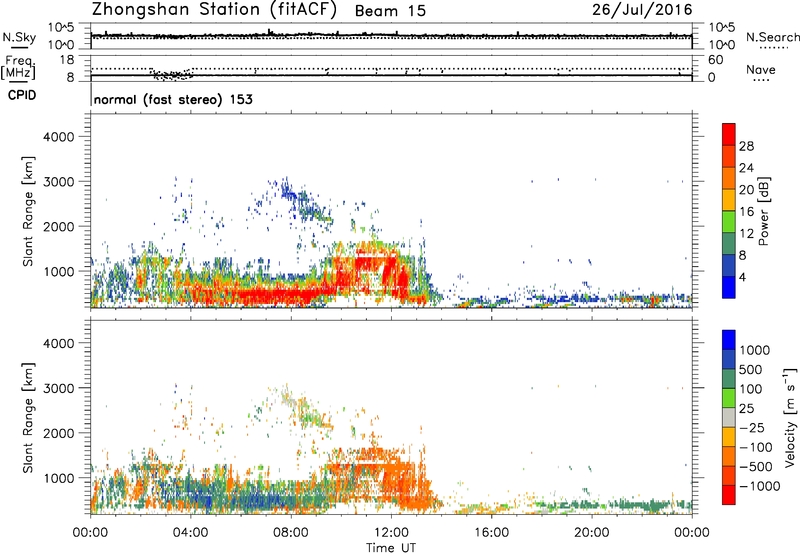Click the blue far-range scatter near 08:00 in power panel

(287, 193)
